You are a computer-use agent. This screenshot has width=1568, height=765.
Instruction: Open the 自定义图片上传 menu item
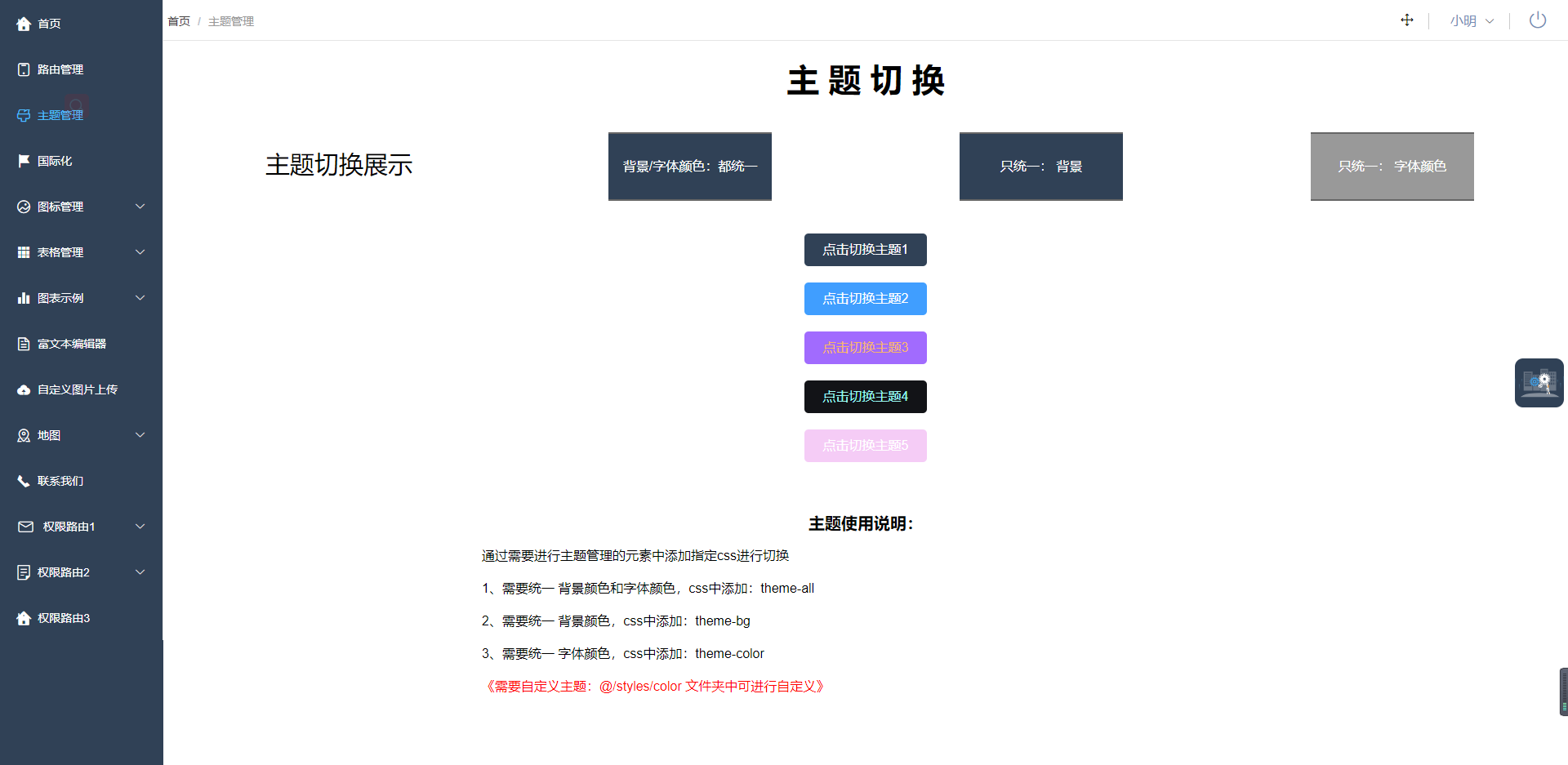pos(82,389)
